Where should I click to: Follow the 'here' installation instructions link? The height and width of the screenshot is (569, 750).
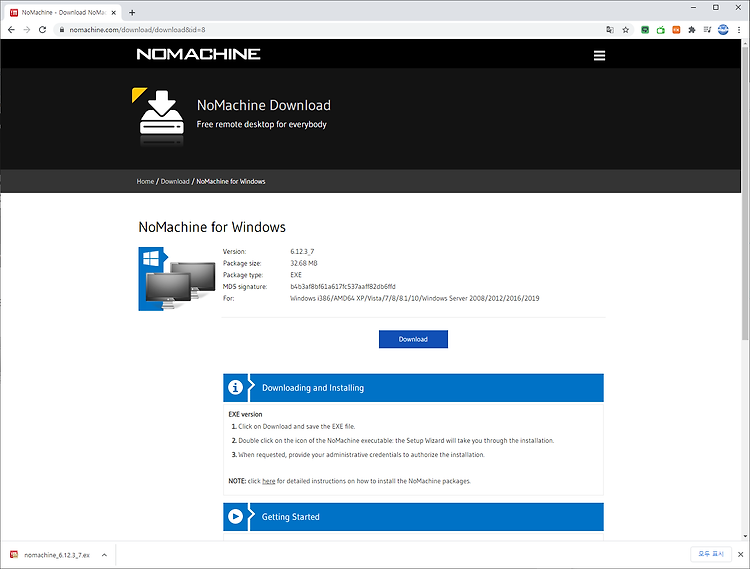[x=268, y=481]
